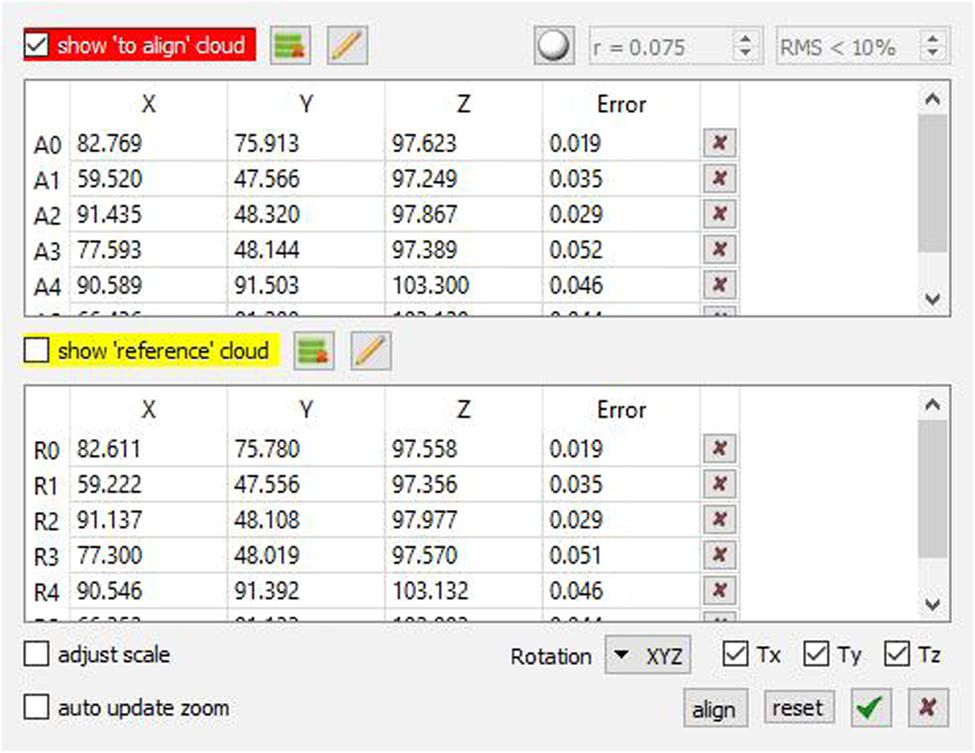975x753 pixels.
Task: Increase the RMS < 10% threshold stepper
Action: click(x=934, y=40)
